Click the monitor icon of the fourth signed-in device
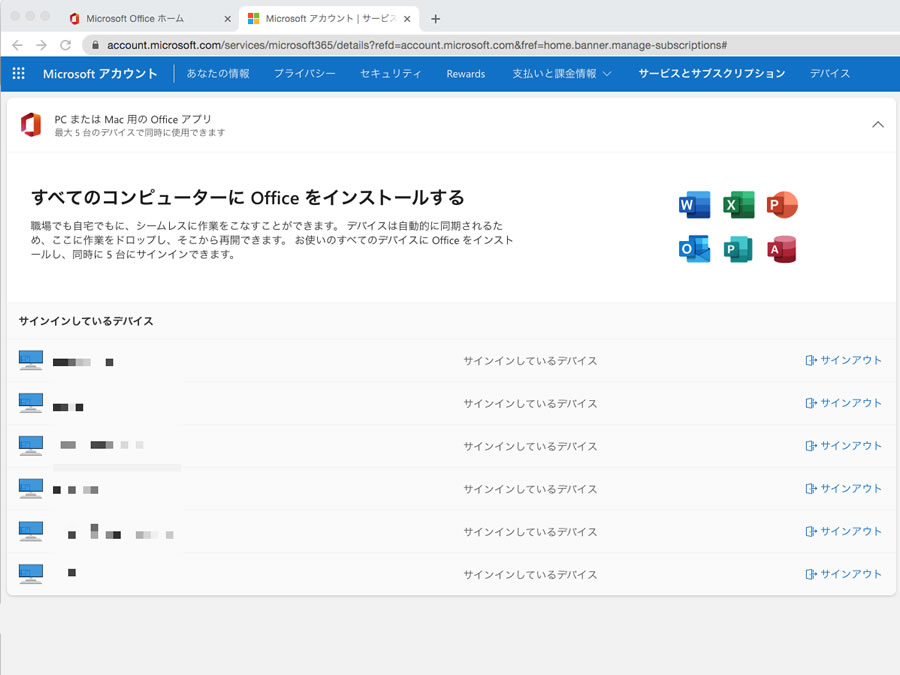Screen dimensions: 900x675 click(x=31, y=488)
